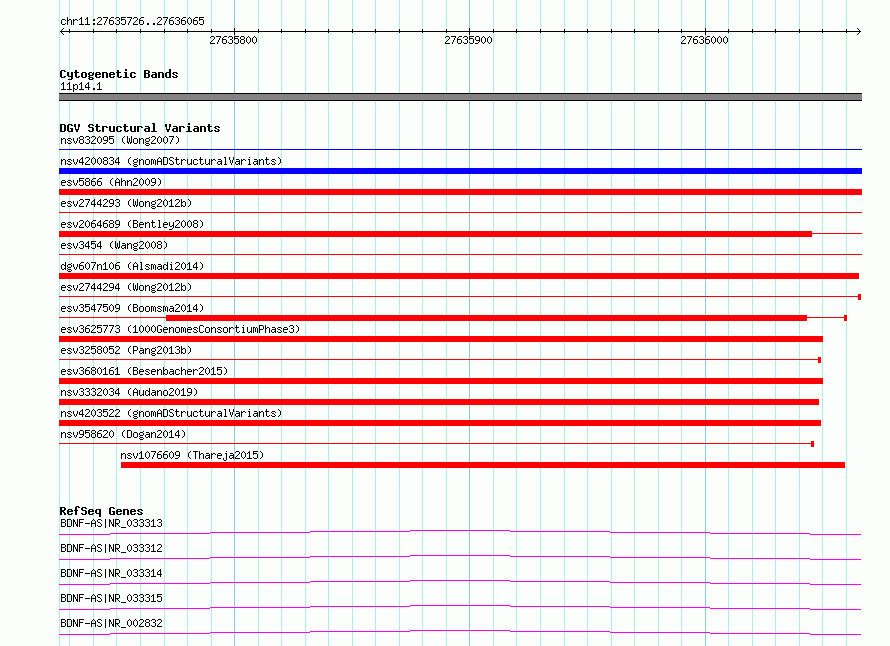The width and height of the screenshot is (890, 646).
Task: Select variant nsv3332034 (Audano2019)
Action: (129, 392)
